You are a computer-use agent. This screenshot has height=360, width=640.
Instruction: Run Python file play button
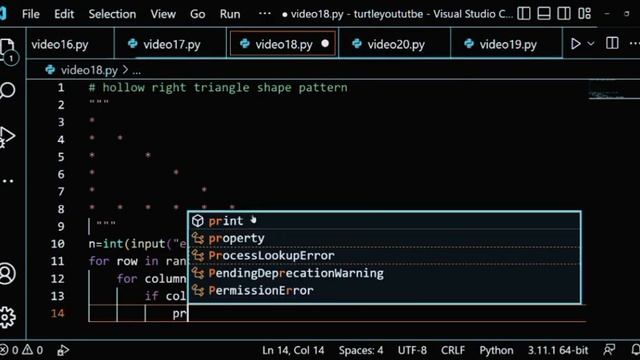(576, 44)
